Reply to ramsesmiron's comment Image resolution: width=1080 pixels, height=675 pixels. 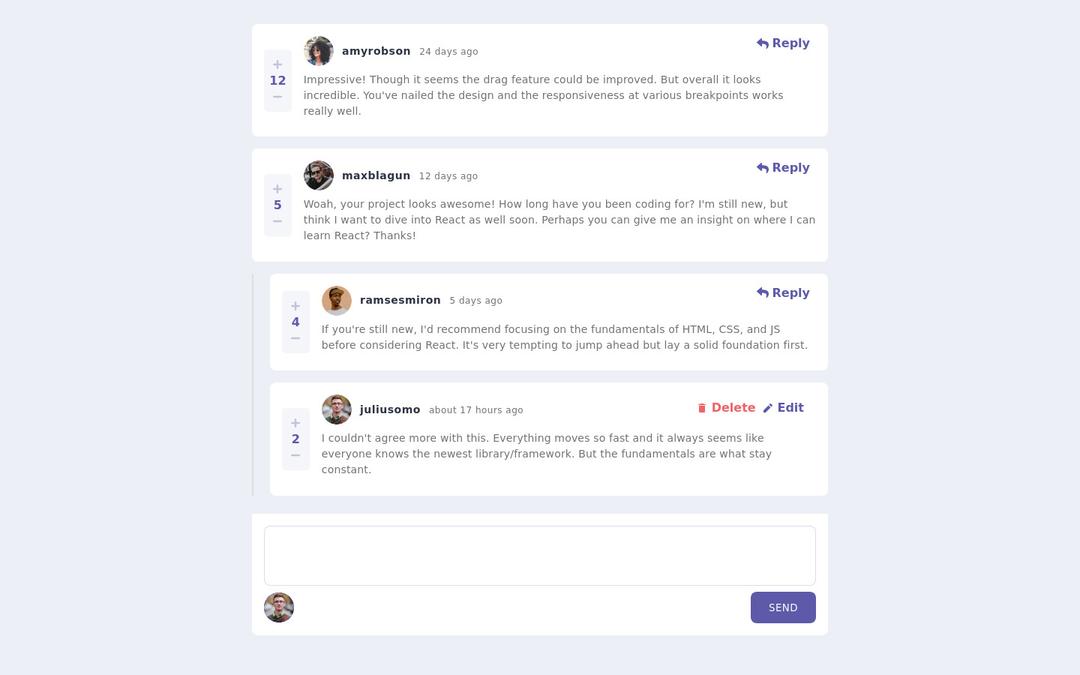tap(783, 293)
